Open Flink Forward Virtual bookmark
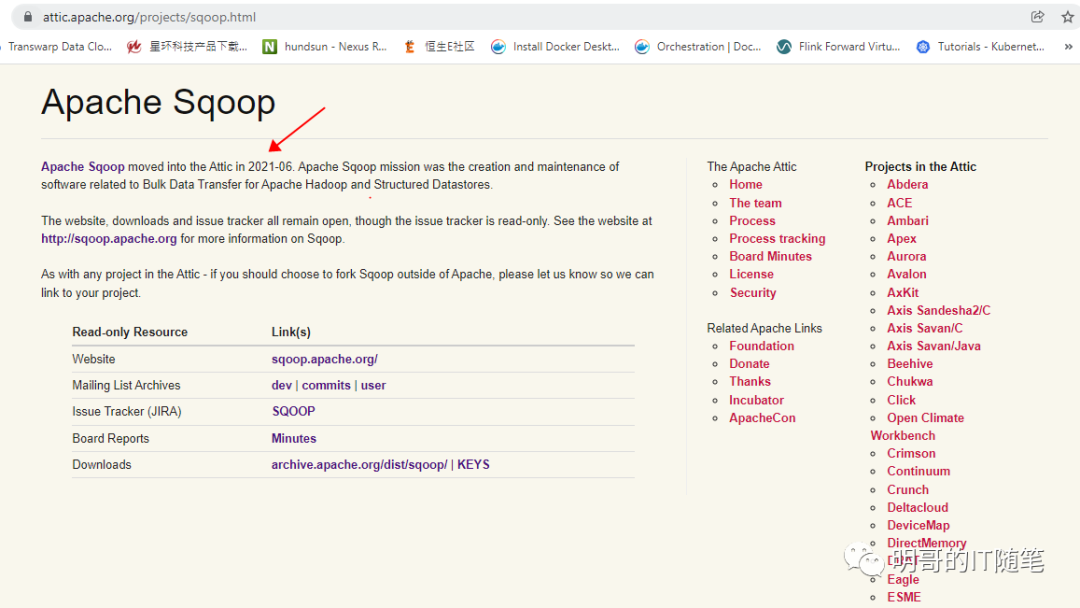This screenshot has width=1080, height=608. tap(838, 47)
